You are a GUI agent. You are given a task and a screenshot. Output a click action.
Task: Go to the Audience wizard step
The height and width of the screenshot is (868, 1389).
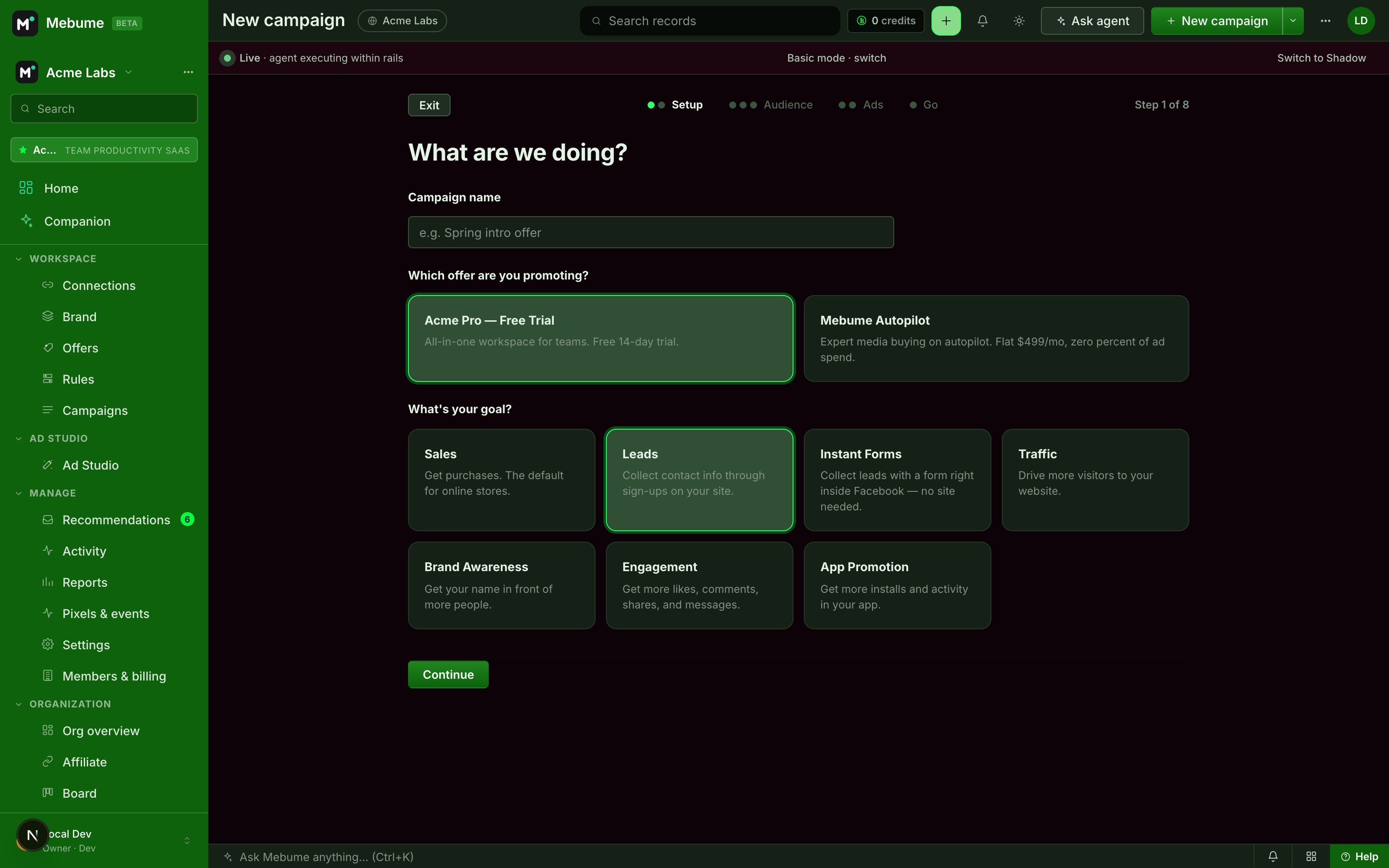771,105
